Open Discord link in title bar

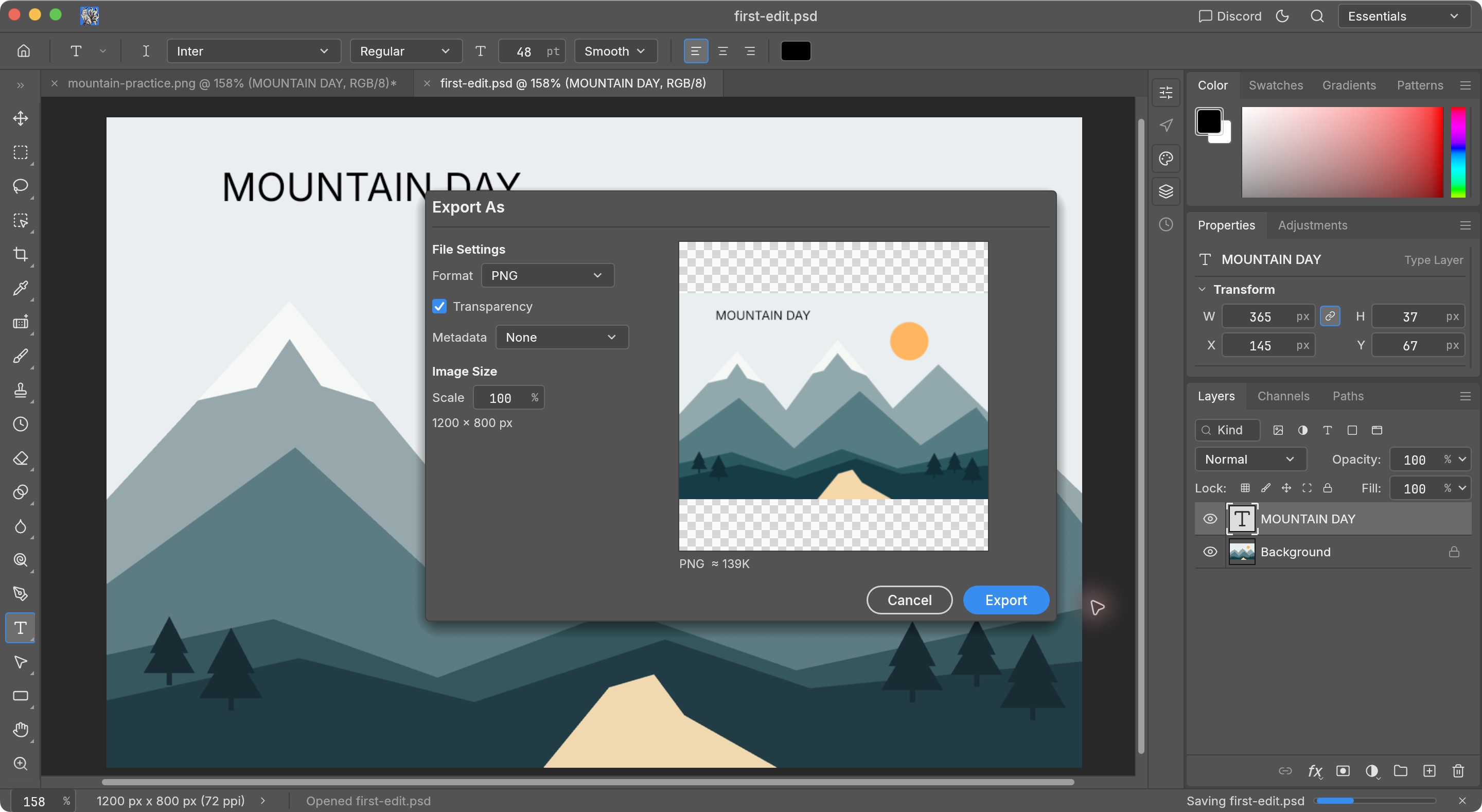point(1230,16)
